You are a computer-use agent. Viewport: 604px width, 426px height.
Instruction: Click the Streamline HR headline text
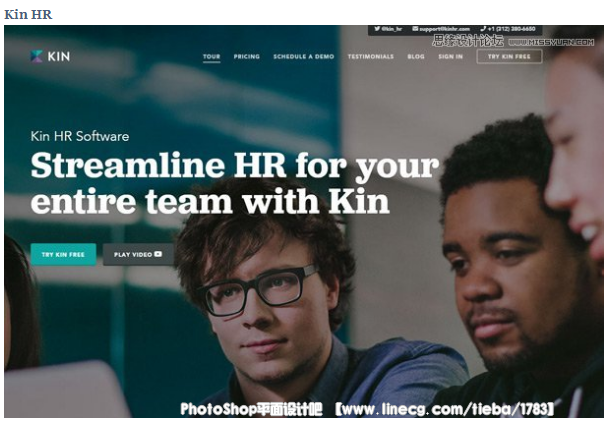234,183
